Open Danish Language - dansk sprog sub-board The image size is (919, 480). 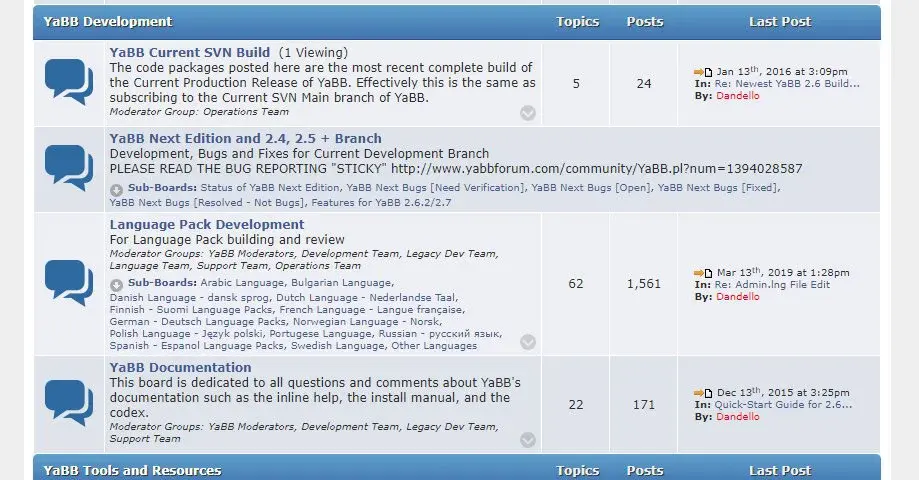189,298
